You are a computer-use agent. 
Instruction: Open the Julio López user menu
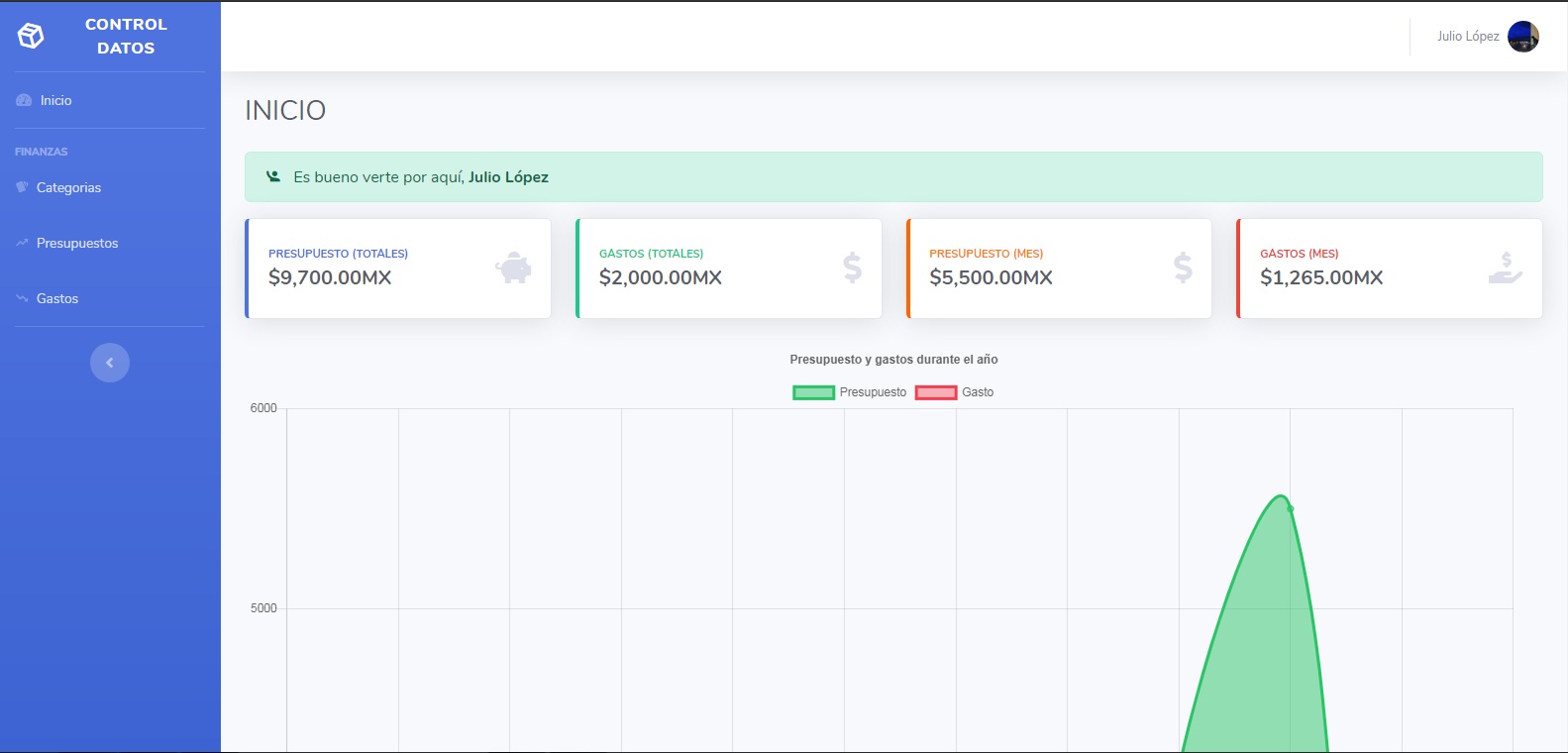1468,37
